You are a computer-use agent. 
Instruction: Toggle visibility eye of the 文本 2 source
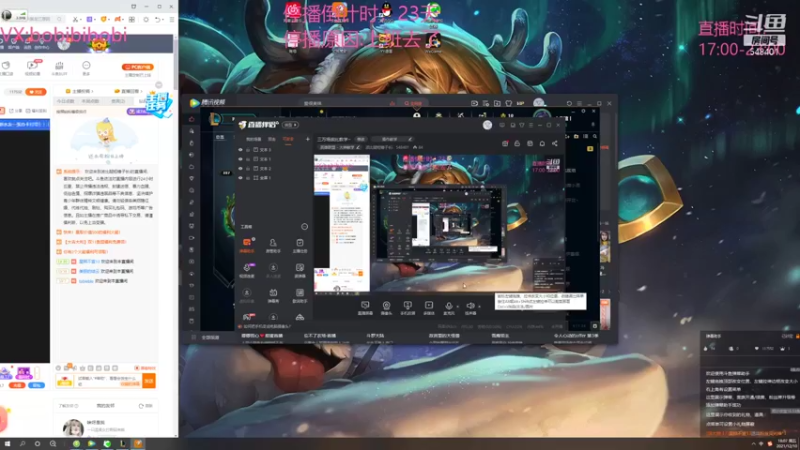coord(240,168)
